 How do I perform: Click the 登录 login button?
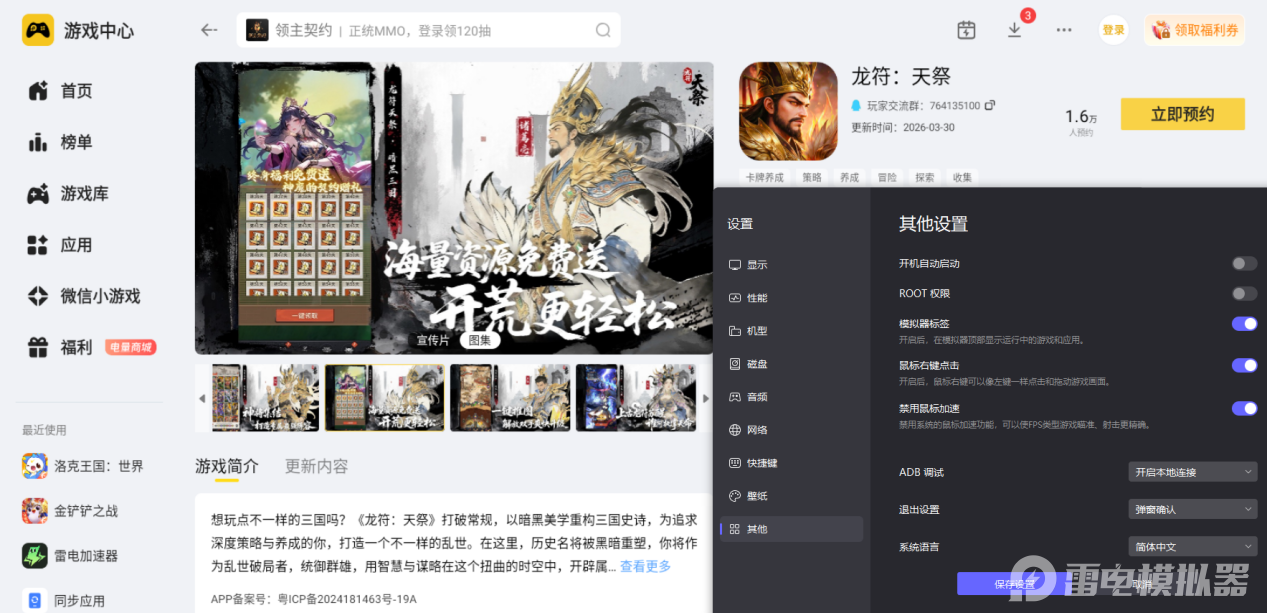1113,30
